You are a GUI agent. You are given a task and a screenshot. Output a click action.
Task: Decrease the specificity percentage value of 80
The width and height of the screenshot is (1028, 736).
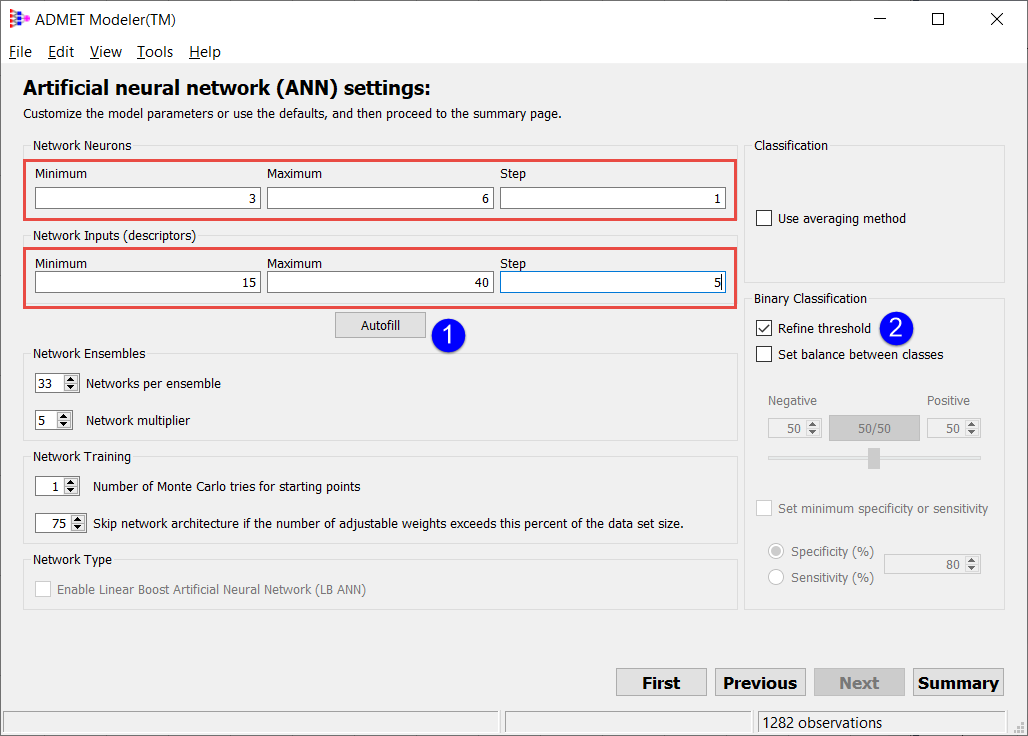coord(972,568)
